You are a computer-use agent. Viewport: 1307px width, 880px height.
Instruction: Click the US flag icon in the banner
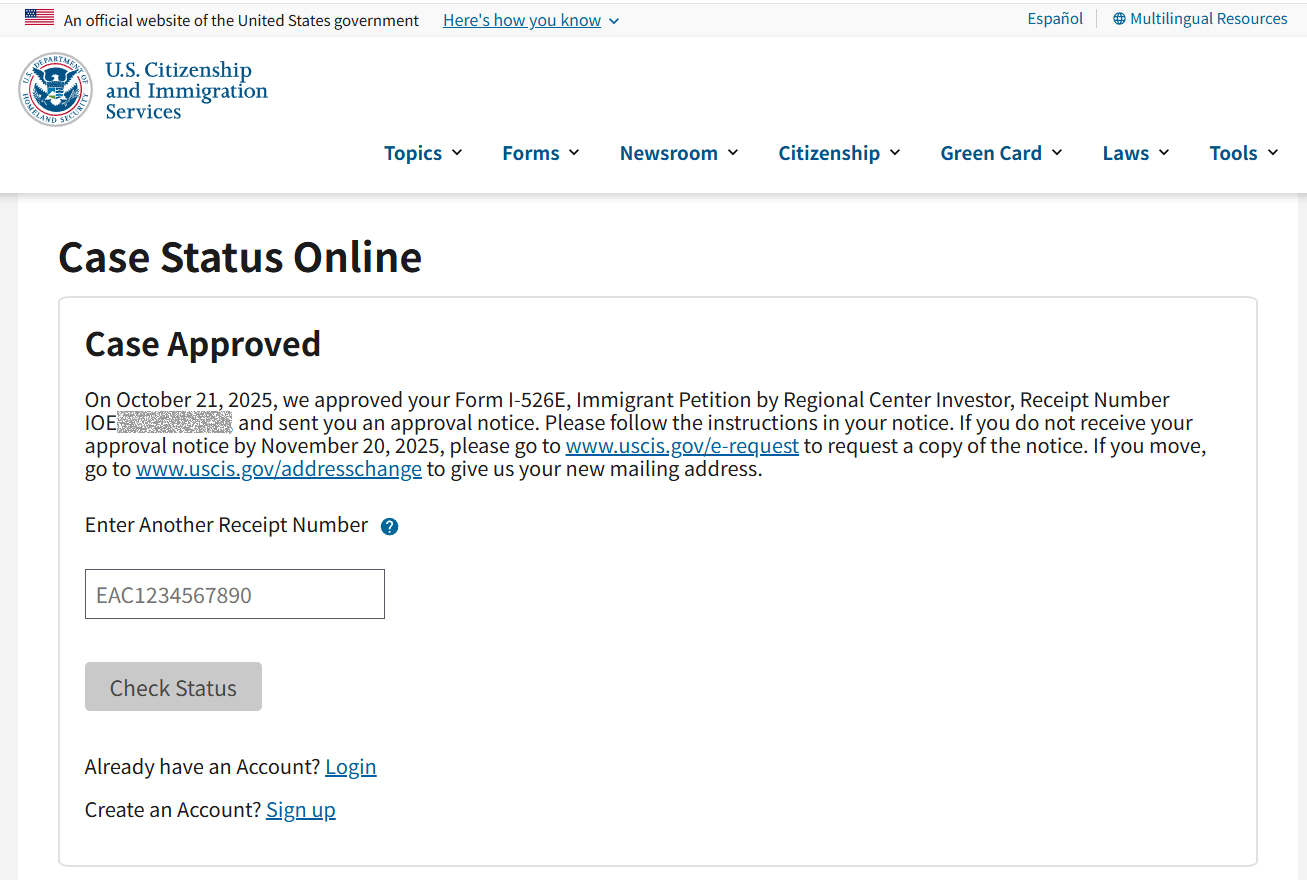tap(39, 17)
